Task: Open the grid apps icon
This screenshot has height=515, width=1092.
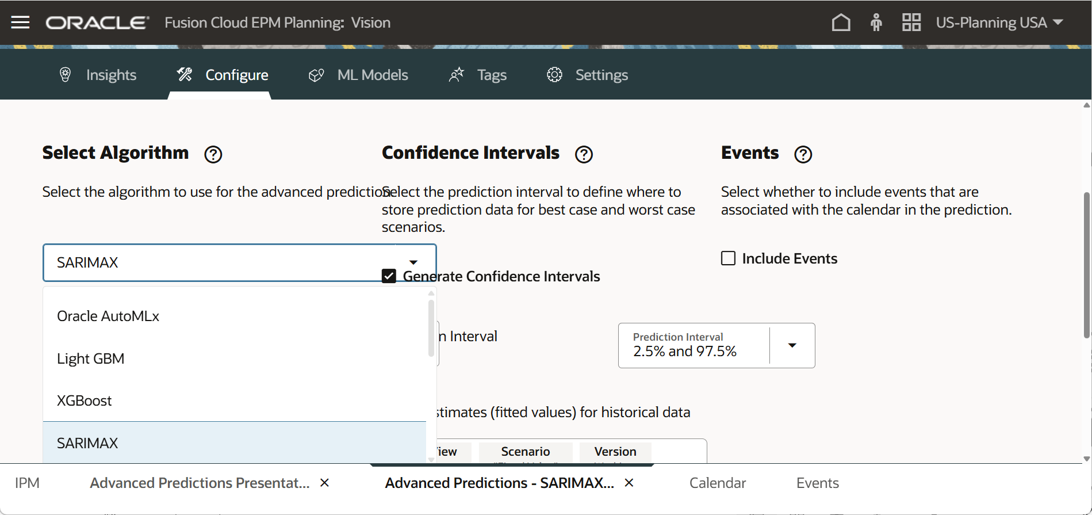Action: click(911, 23)
